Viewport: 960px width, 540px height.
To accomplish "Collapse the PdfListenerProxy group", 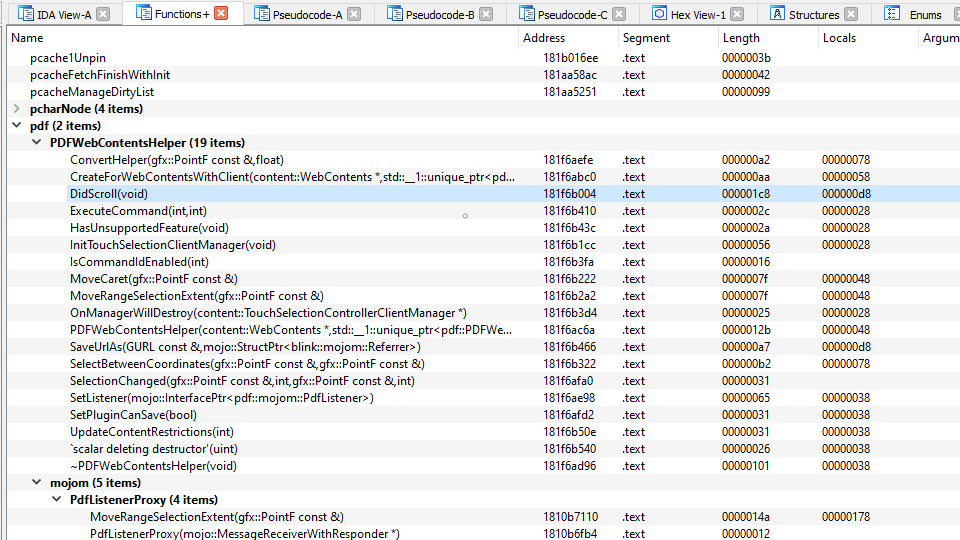I will click(x=56, y=500).
